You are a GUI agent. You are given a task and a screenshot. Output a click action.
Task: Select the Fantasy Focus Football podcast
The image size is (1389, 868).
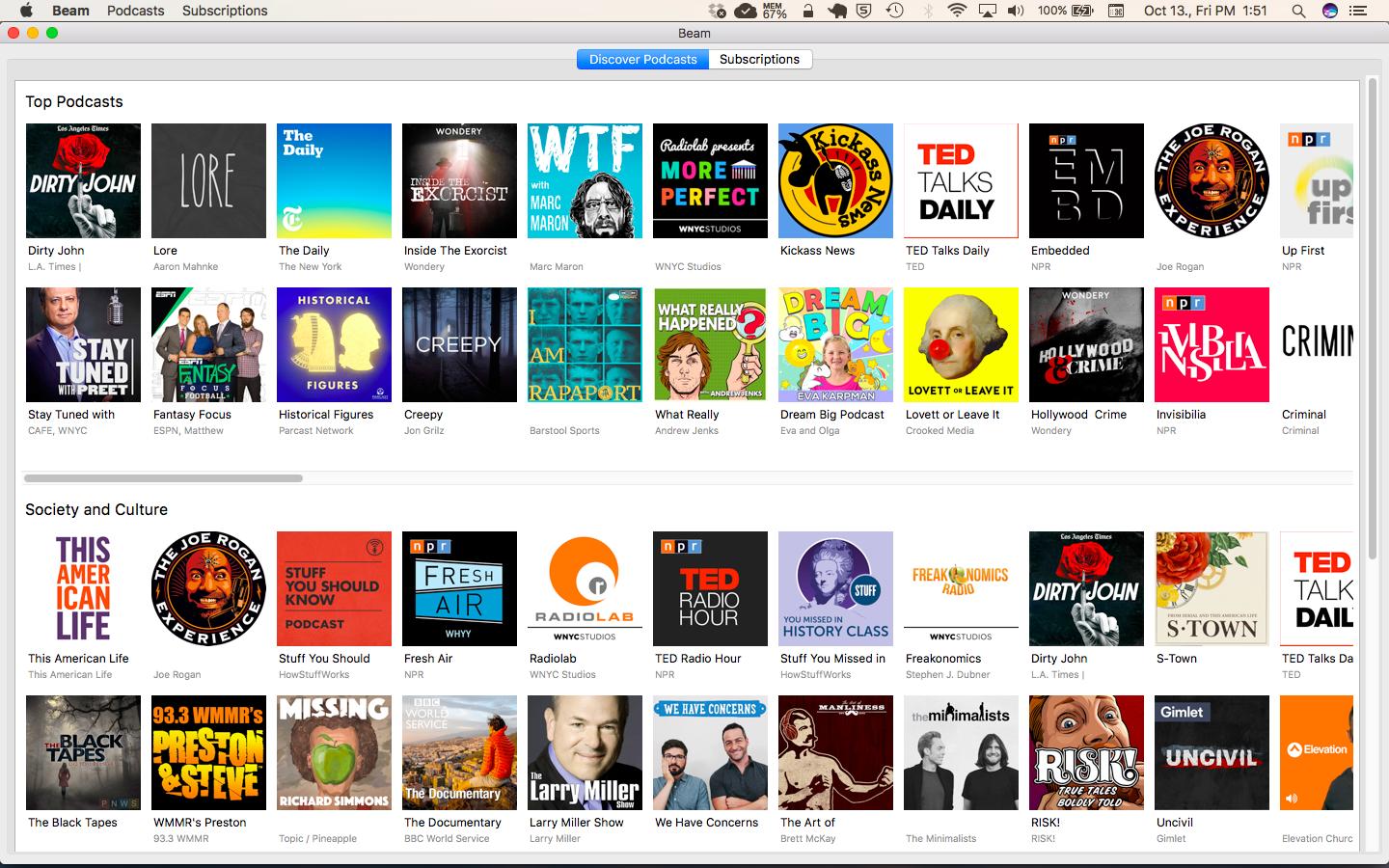click(x=208, y=344)
